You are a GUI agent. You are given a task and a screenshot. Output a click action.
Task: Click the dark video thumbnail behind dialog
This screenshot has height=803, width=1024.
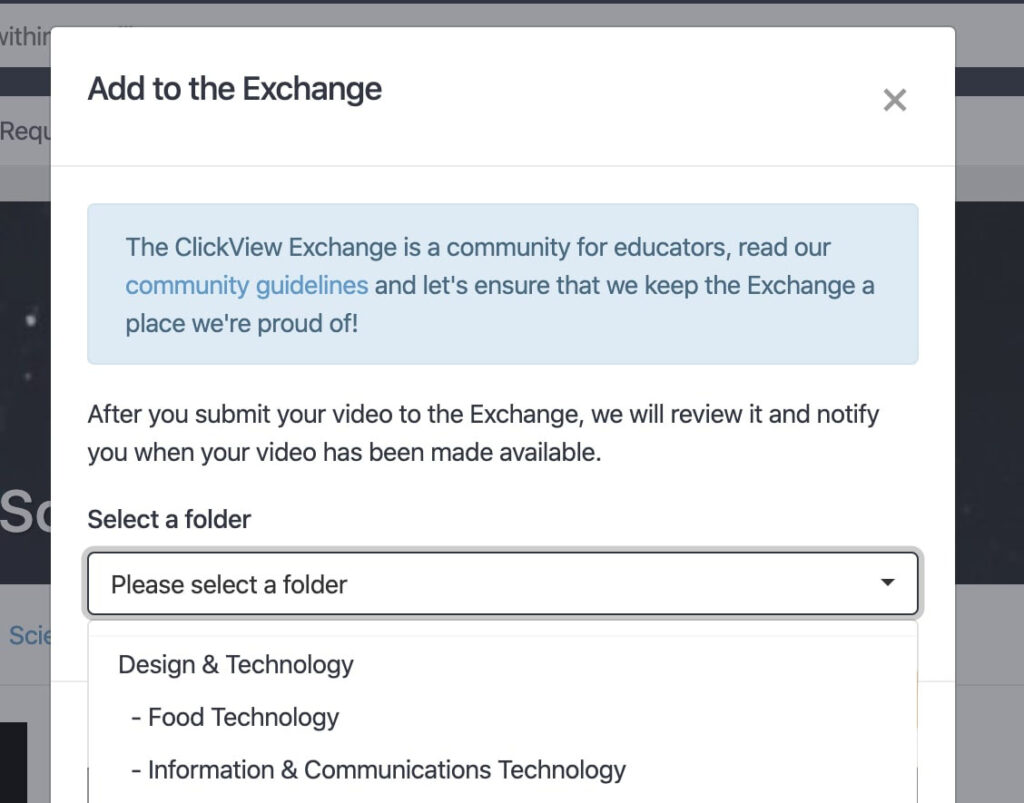[x=12, y=762]
